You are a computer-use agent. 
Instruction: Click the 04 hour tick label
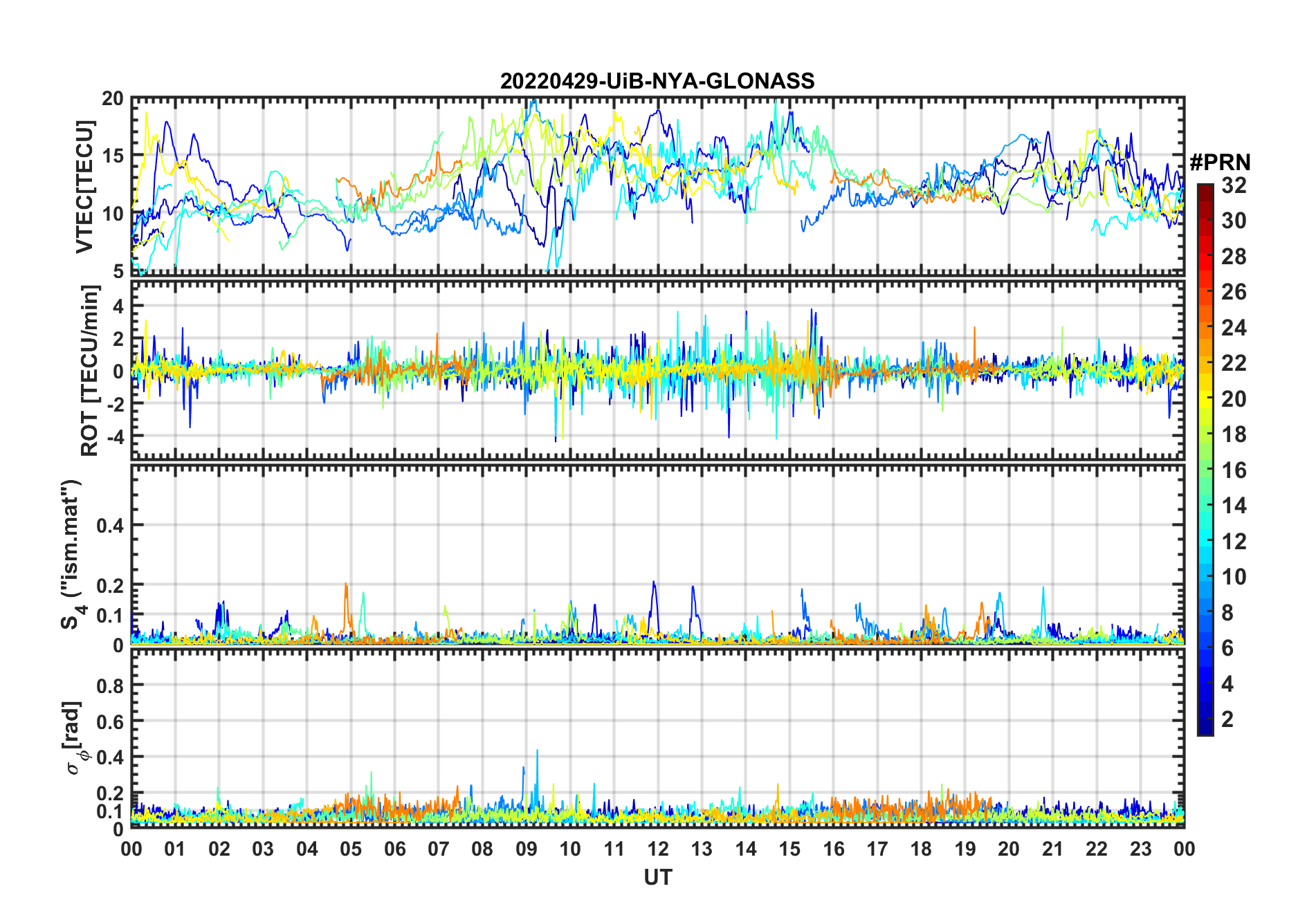point(307,849)
